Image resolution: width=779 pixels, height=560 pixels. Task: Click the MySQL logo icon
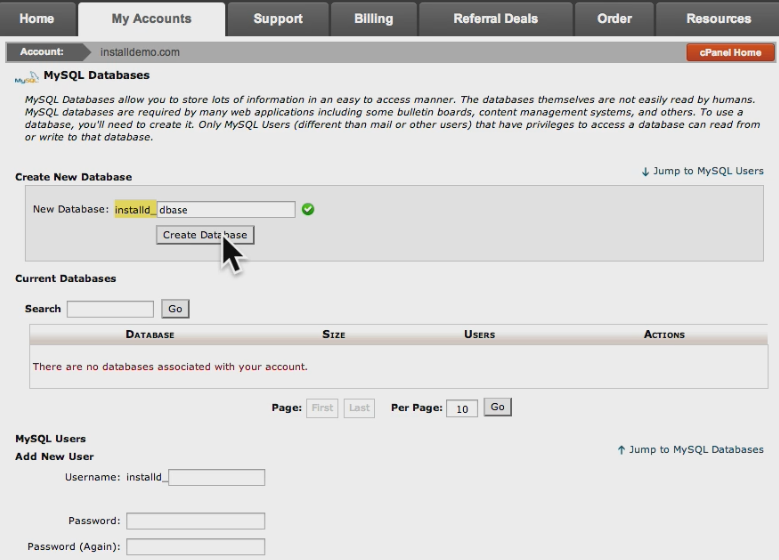click(x=27, y=78)
